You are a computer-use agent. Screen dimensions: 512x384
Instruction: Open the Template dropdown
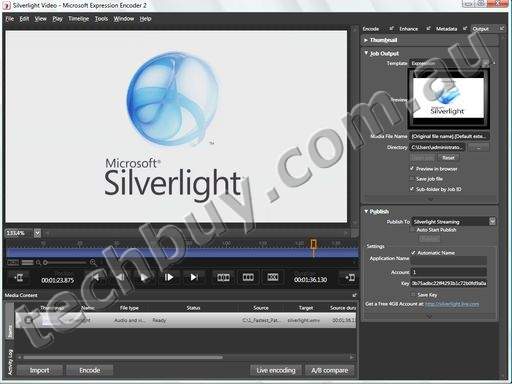pos(486,63)
